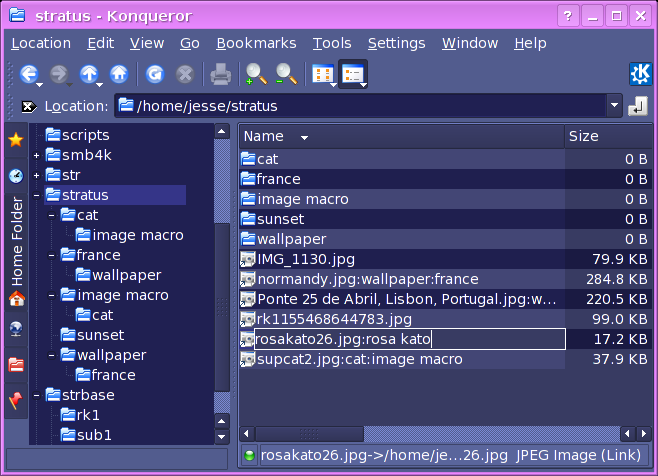This screenshot has width=658, height=476.
Task: Click the Stop loading icon
Action: coord(185,75)
